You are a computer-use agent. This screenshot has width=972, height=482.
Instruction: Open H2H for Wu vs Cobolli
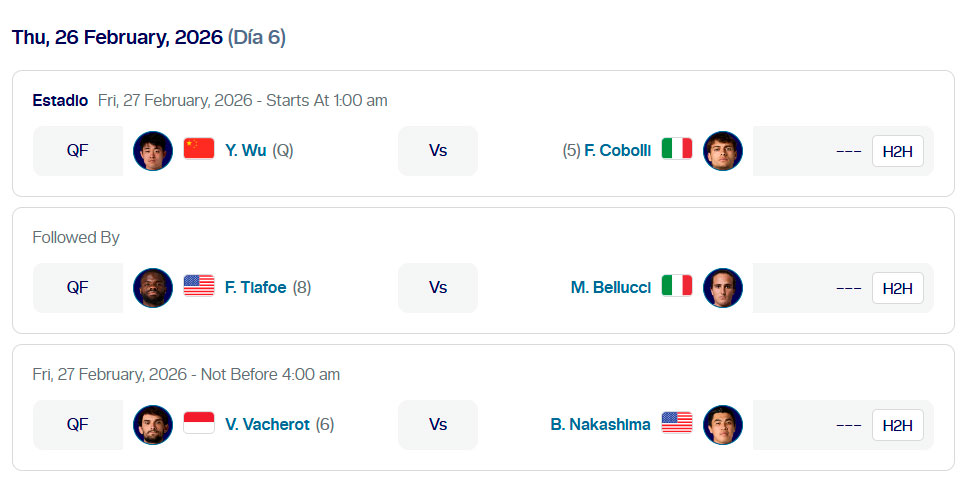tap(897, 151)
